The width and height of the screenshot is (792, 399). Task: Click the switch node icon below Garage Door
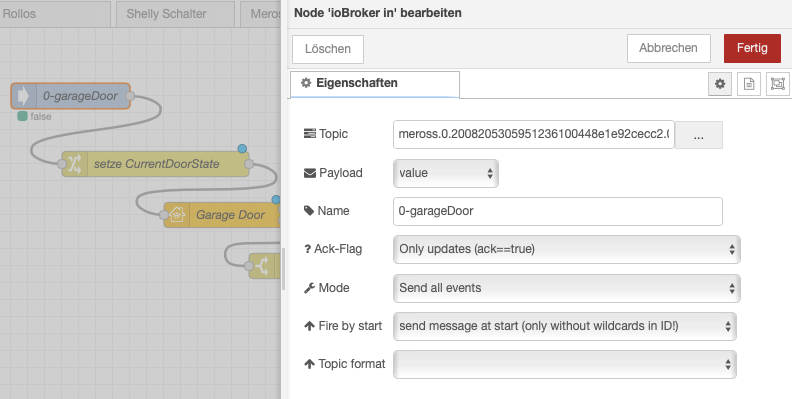(x=263, y=266)
